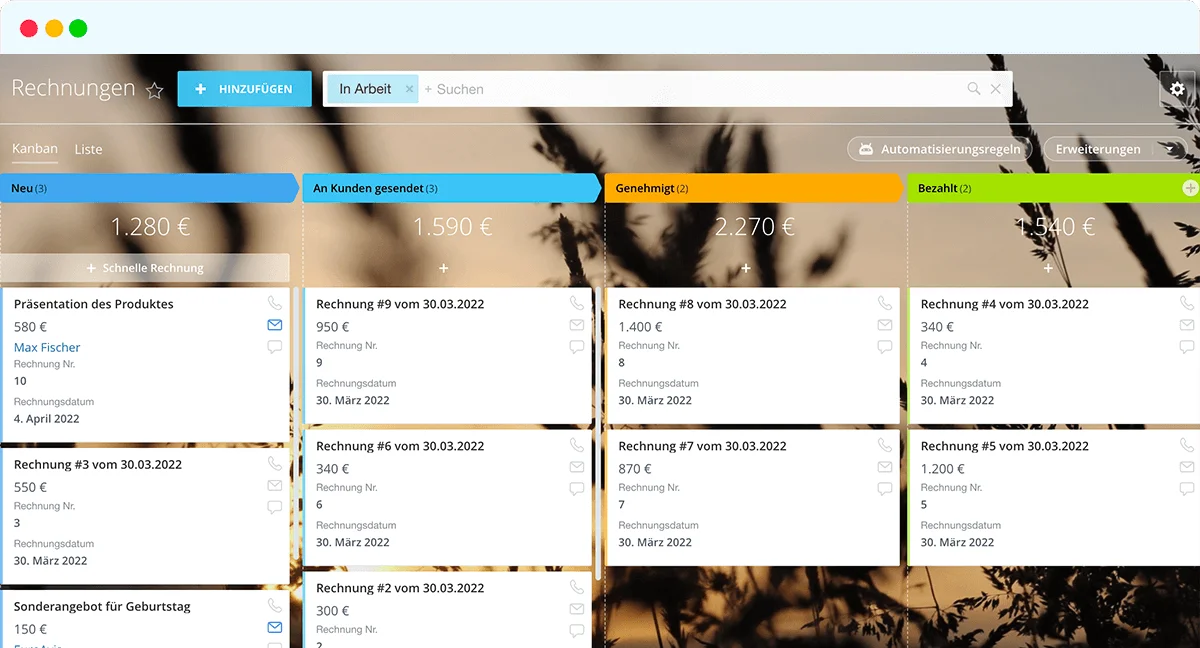Open chat on Präsentation des Produktes card
The height and width of the screenshot is (648, 1200).
[275, 347]
